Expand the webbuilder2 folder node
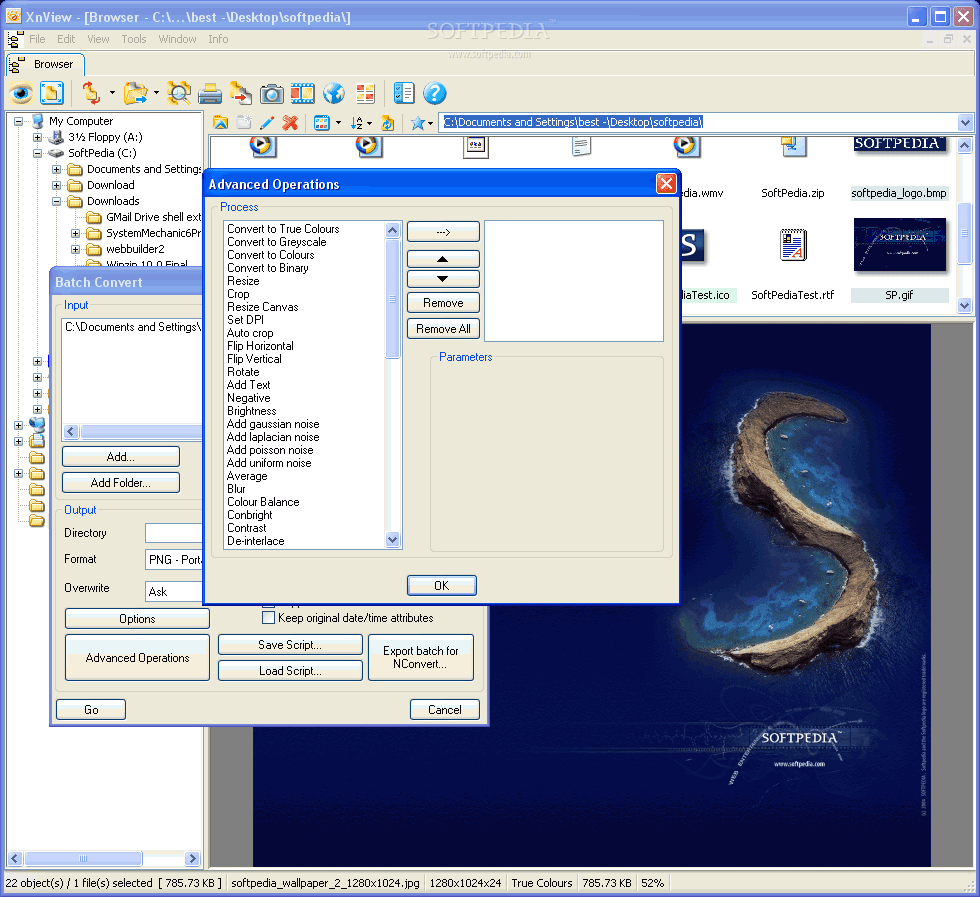The image size is (980, 897). coord(75,249)
